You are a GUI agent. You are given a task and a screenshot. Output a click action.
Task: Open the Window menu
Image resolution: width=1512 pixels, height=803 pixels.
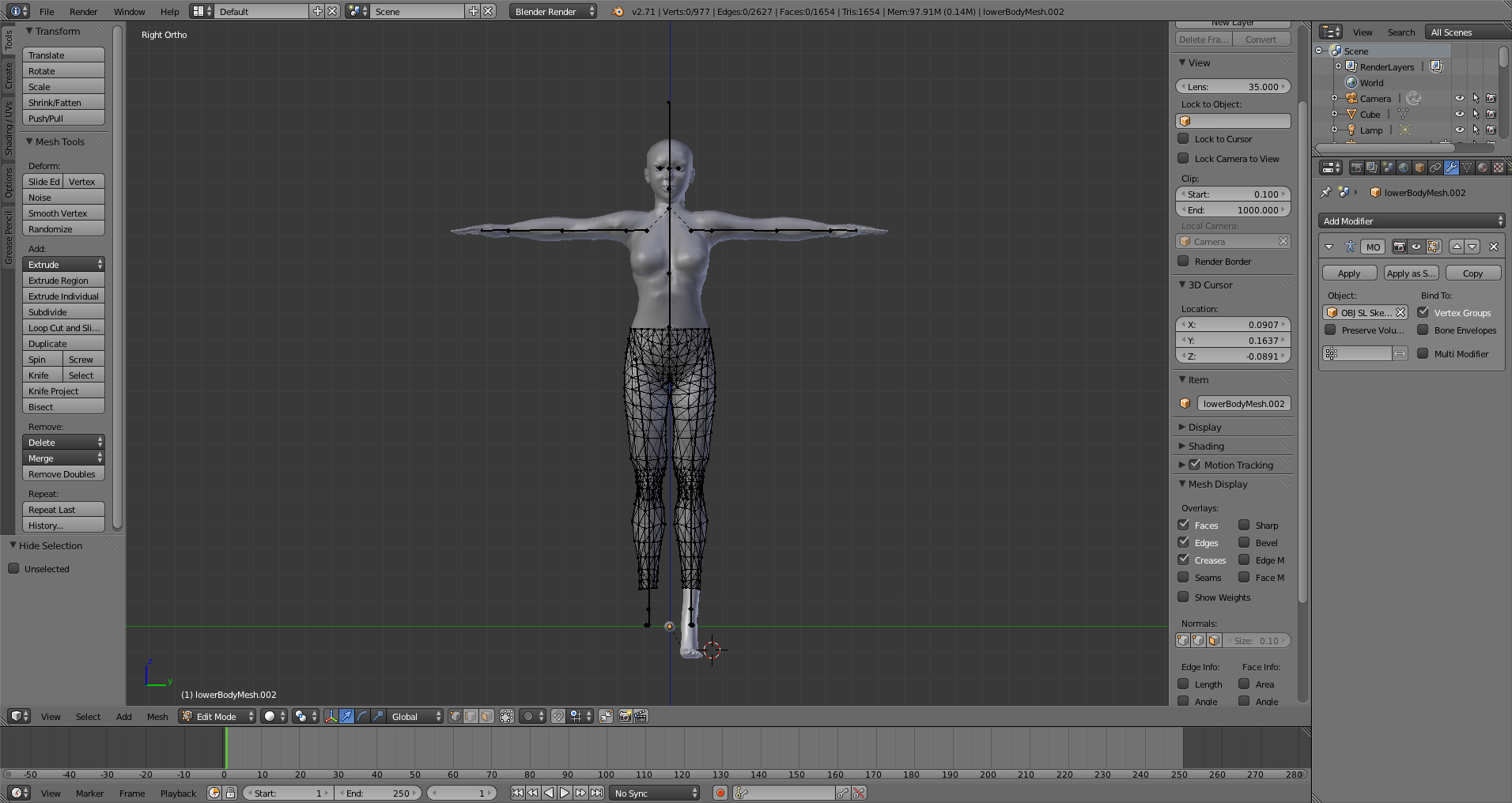[129, 11]
